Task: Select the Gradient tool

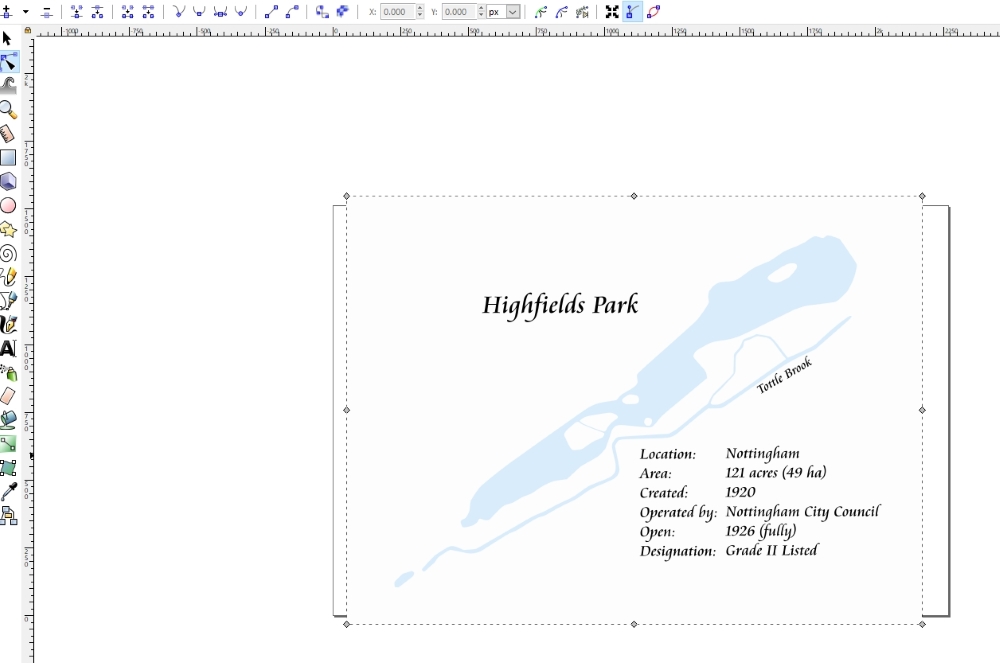Action: pyautogui.click(x=8, y=444)
